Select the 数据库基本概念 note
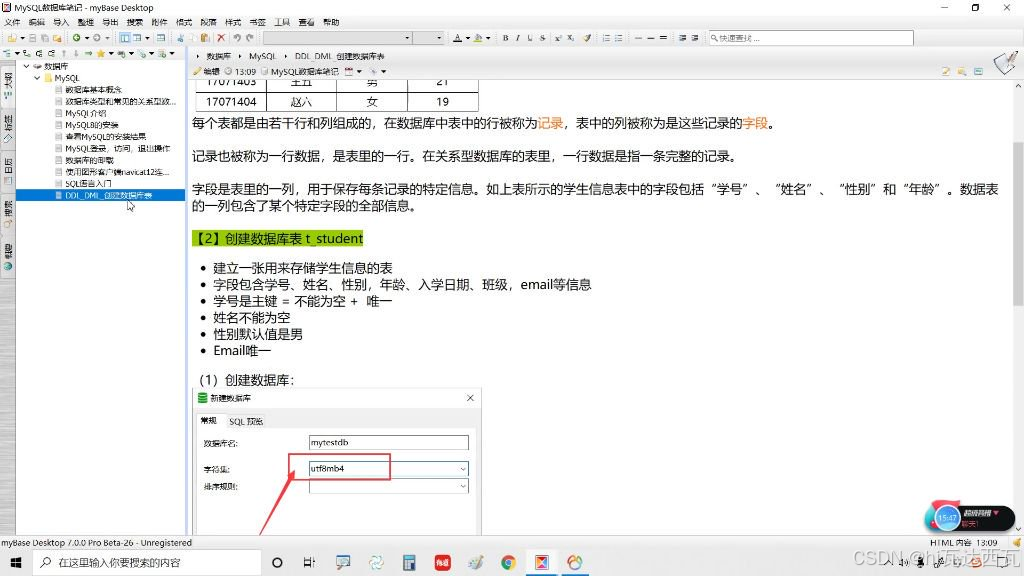This screenshot has height=576, width=1024. pos(93,89)
